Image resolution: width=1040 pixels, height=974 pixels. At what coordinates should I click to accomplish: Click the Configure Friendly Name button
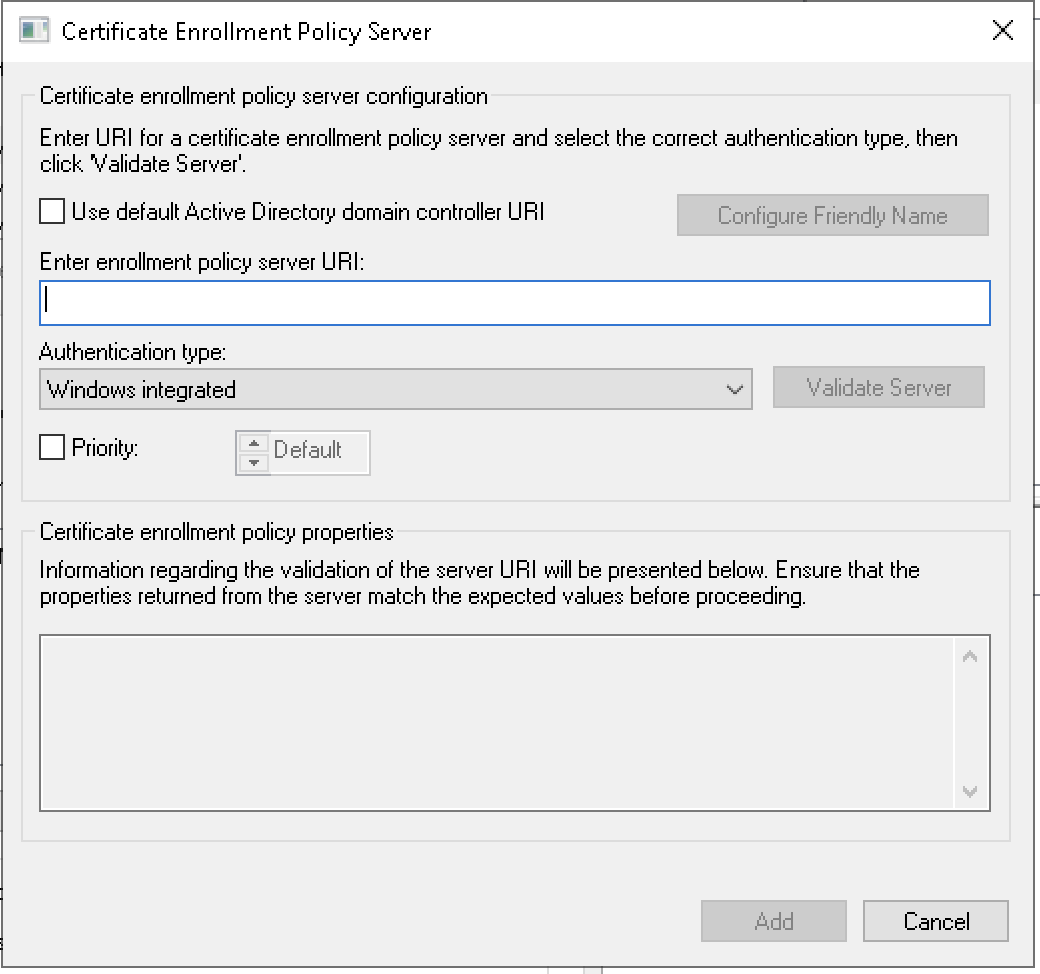832,216
